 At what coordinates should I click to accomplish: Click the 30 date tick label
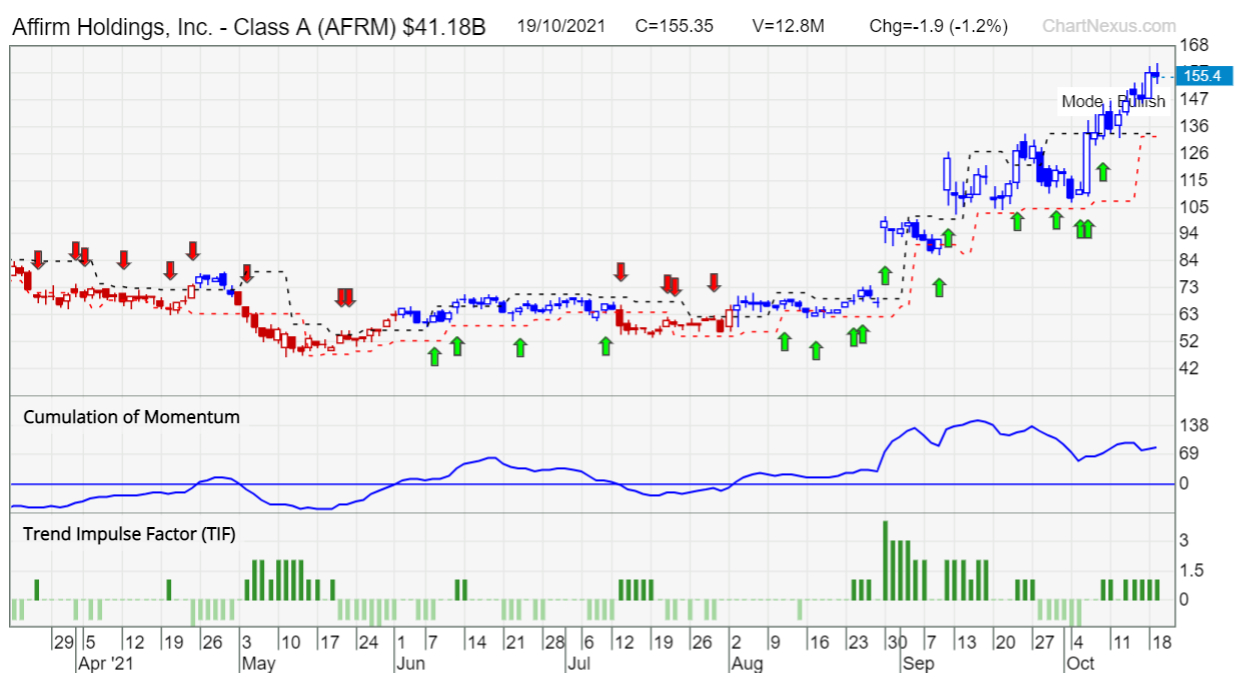coord(897,642)
